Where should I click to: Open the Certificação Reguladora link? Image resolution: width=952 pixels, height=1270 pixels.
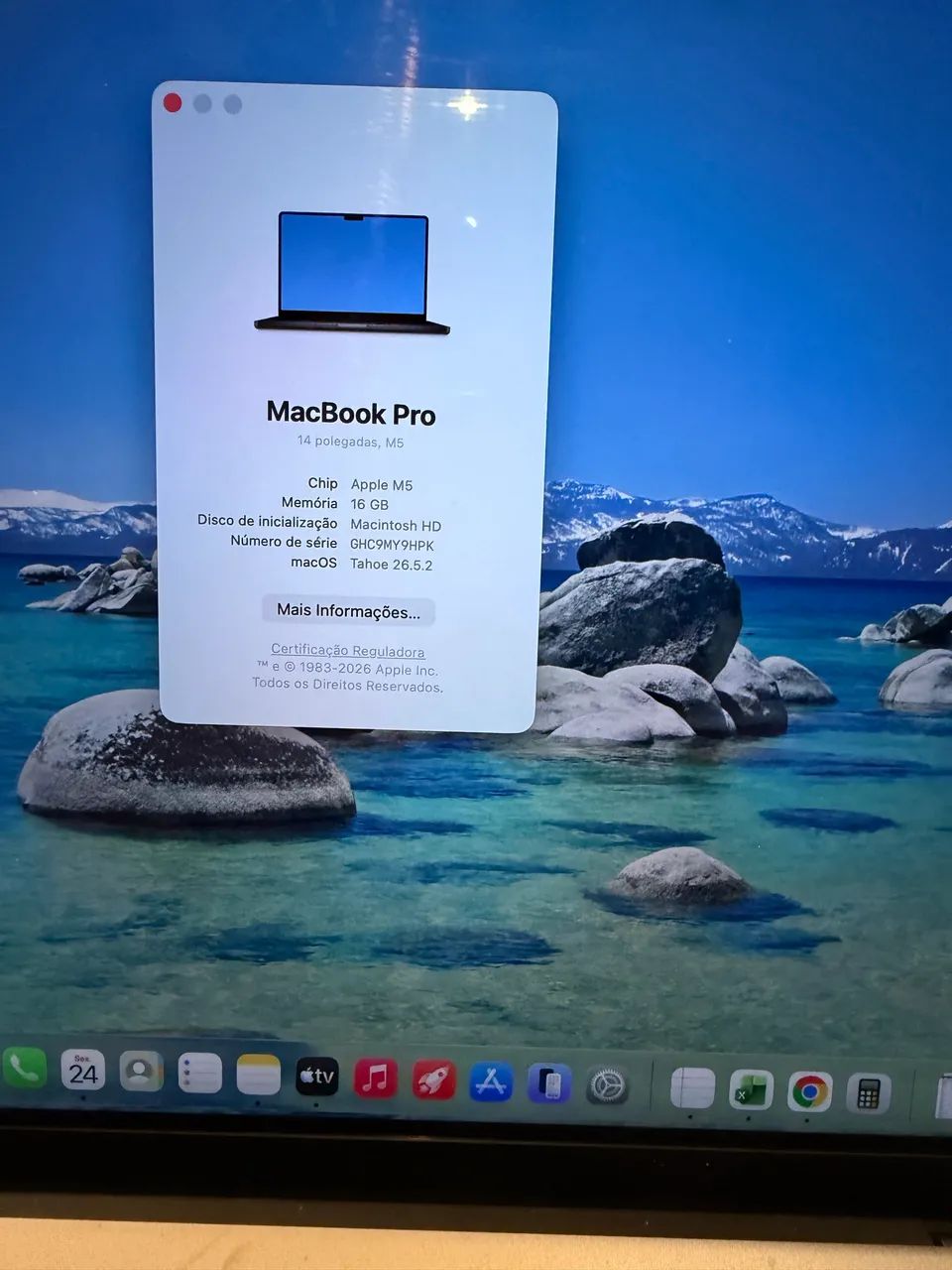348,651
